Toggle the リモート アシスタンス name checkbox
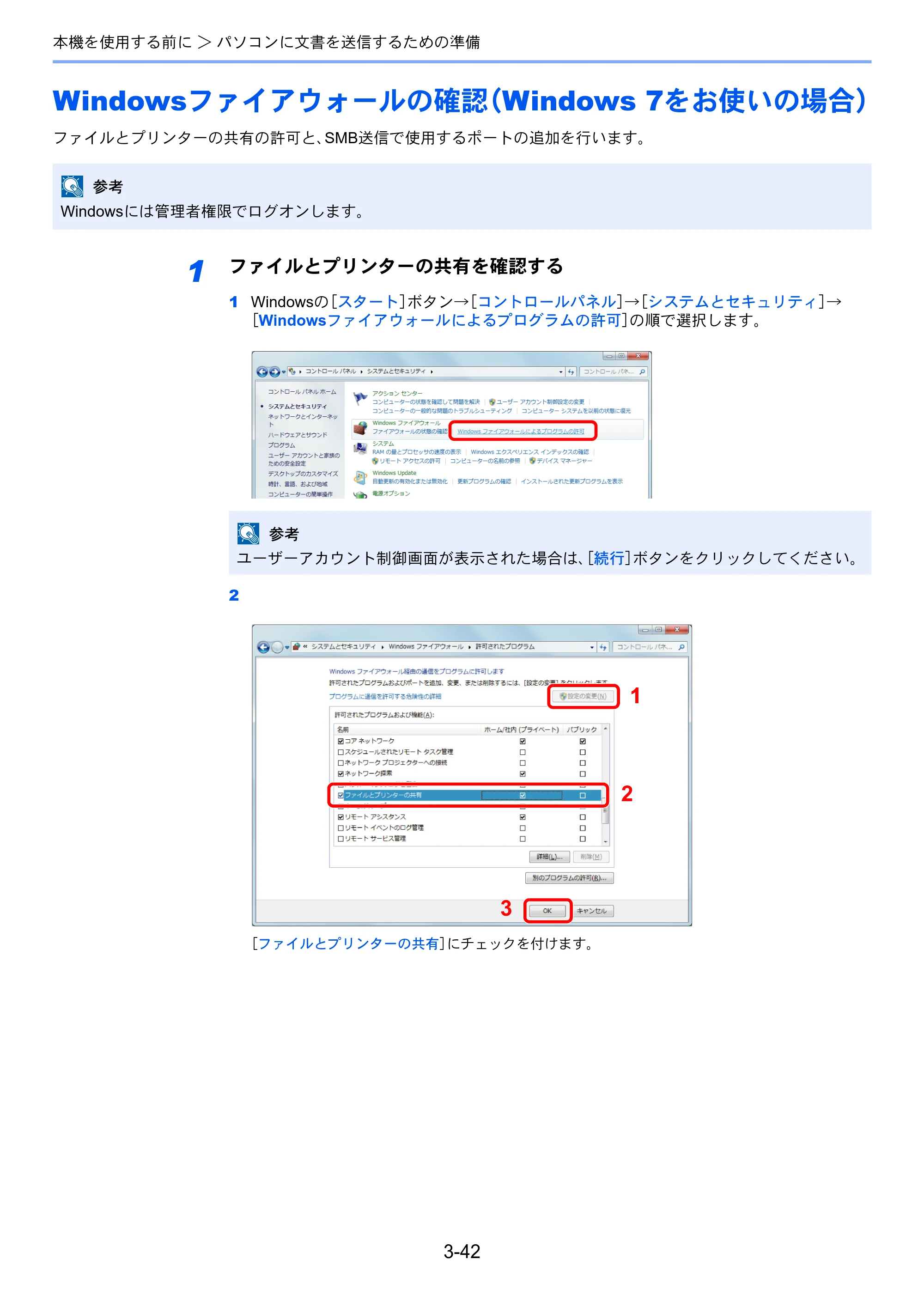Screen dimensions: 924x1308 pyautogui.click(x=340, y=817)
